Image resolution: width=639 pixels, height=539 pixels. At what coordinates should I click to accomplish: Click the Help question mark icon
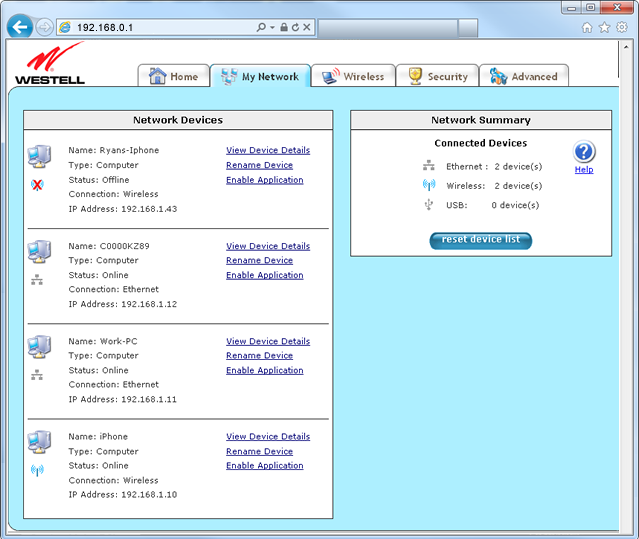tap(584, 152)
